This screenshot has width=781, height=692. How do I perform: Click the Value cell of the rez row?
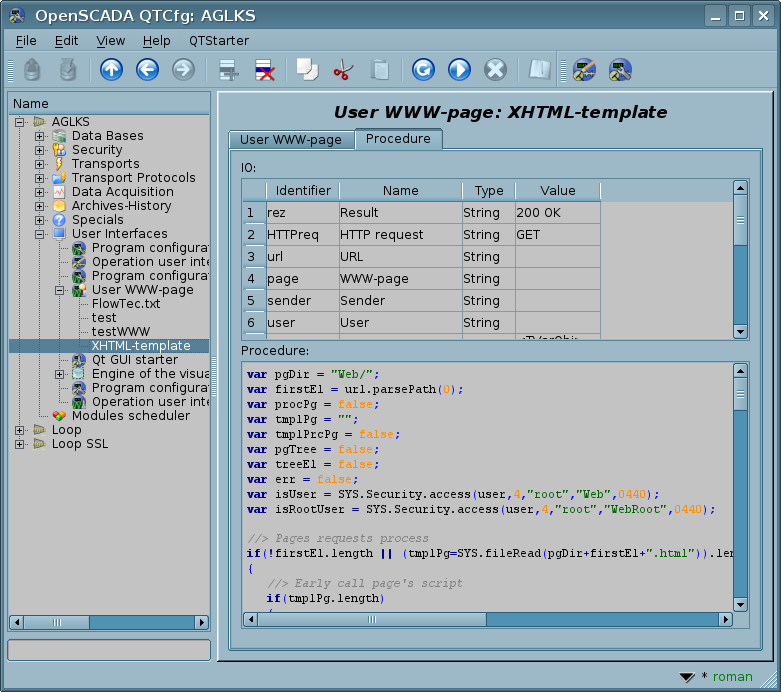tap(557, 213)
